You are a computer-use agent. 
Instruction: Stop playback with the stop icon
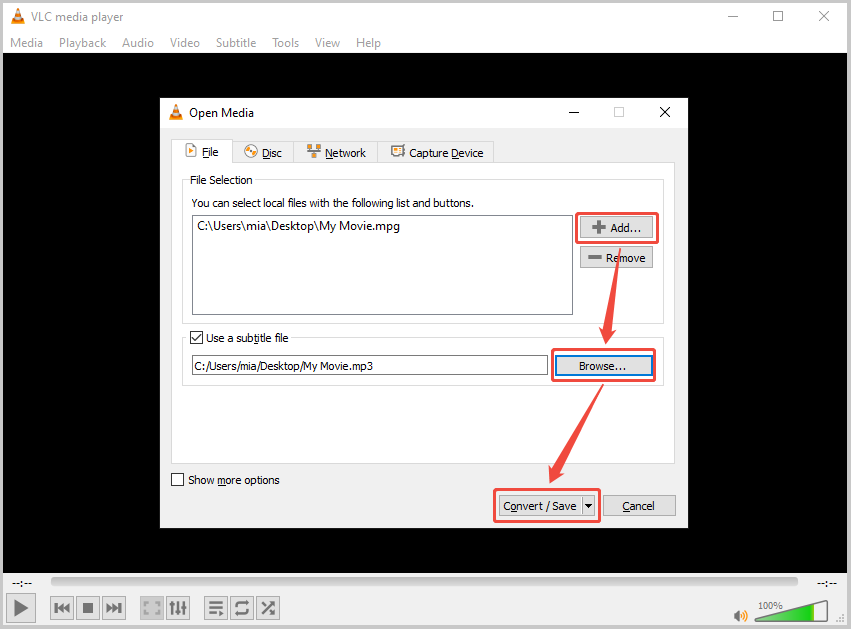click(88, 608)
